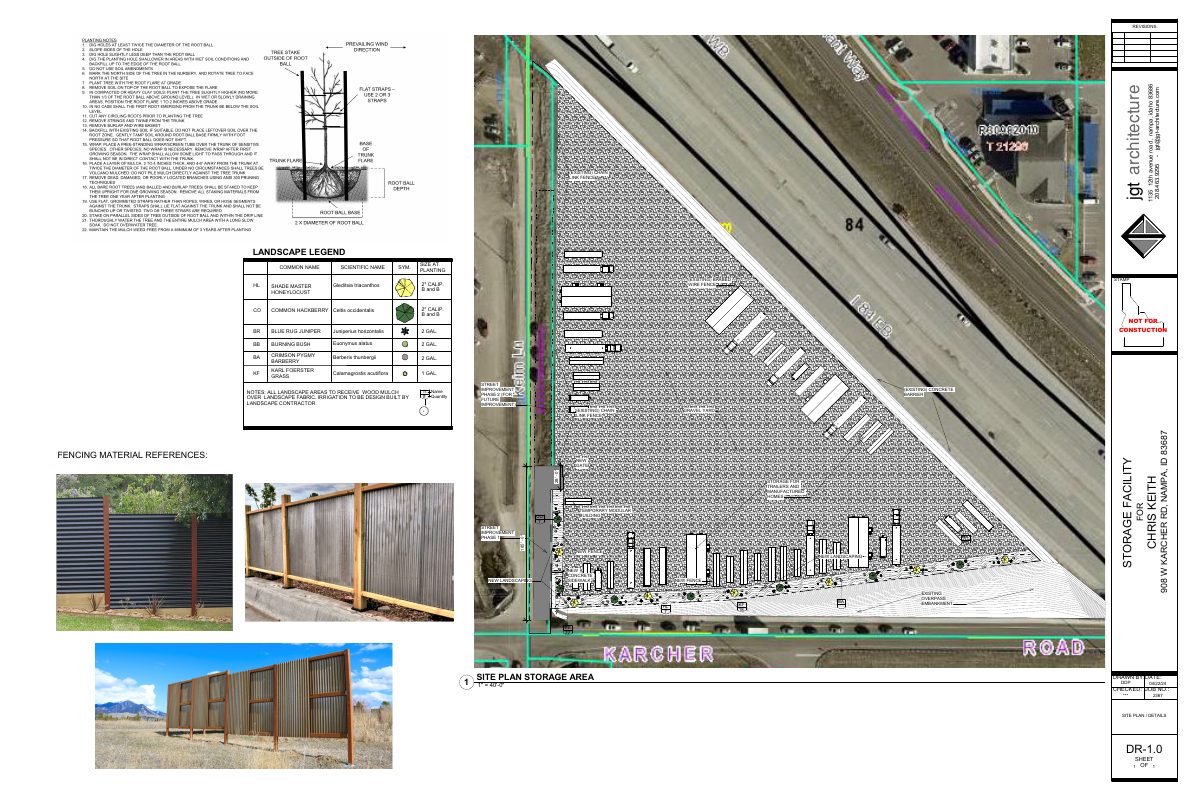Click the SIZE AT PLANTING column header
Screen dimensions: 1200x801
(433, 268)
